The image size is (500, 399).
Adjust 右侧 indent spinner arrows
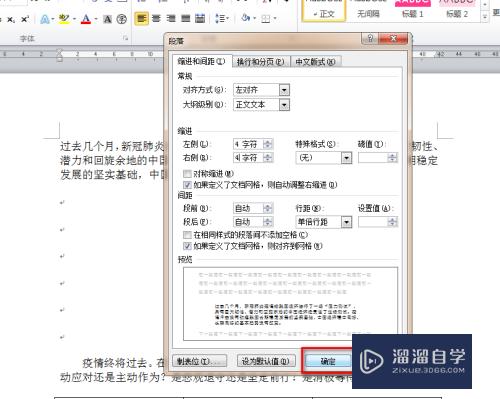click(268, 157)
